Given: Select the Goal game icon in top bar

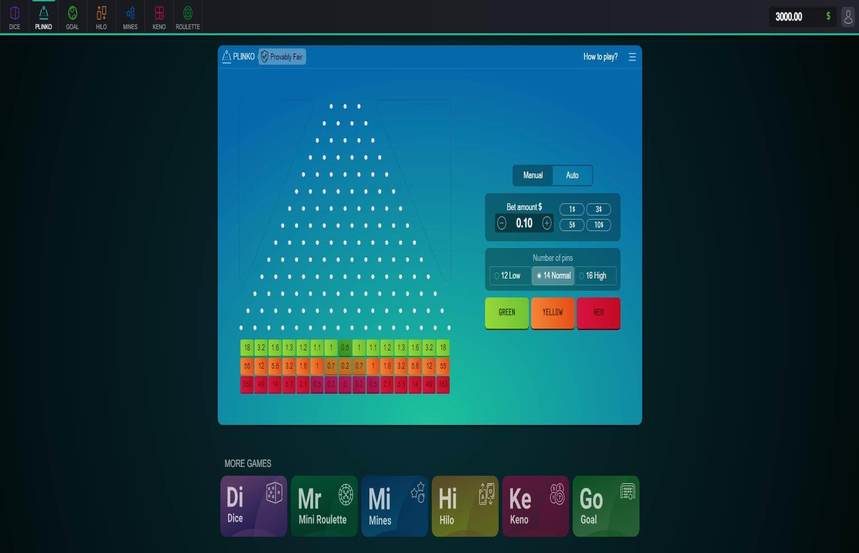Looking at the screenshot, I should pyautogui.click(x=72, y=17).
